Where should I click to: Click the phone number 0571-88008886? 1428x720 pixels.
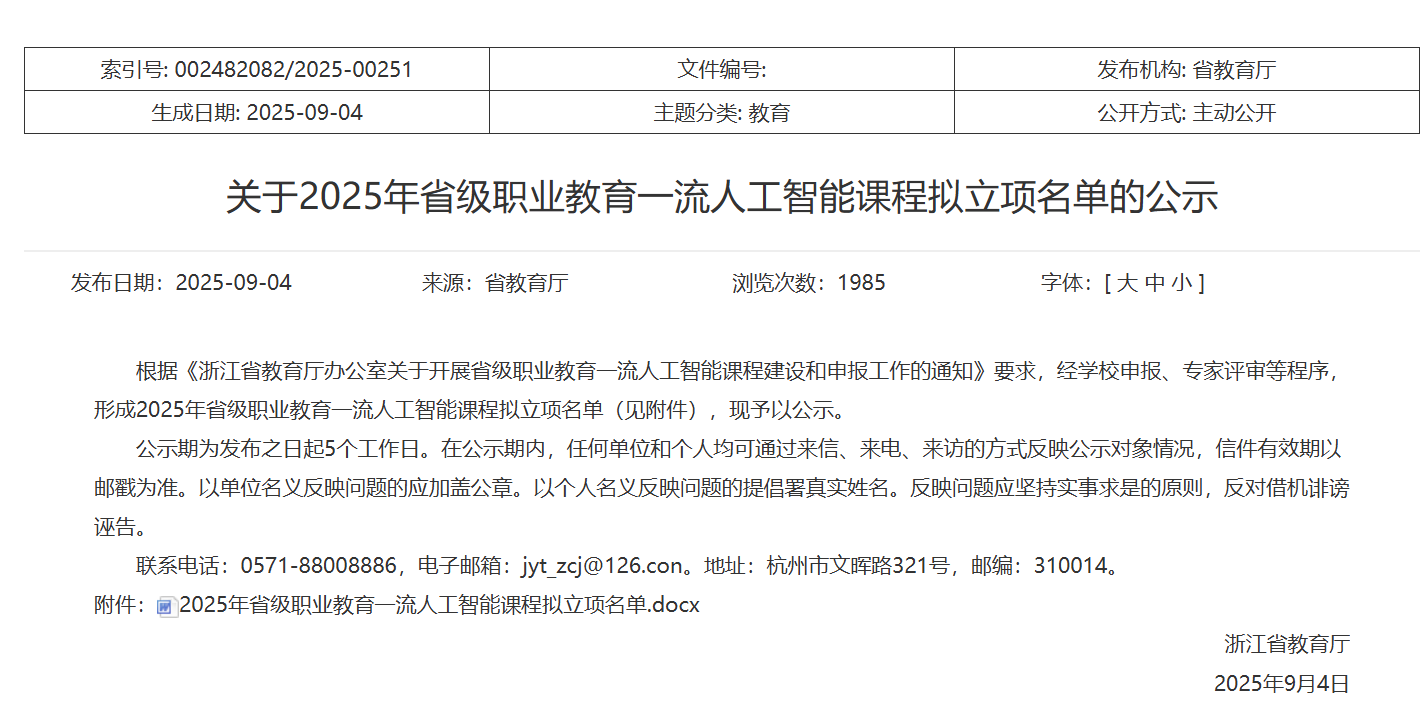(x=319, y=566)
